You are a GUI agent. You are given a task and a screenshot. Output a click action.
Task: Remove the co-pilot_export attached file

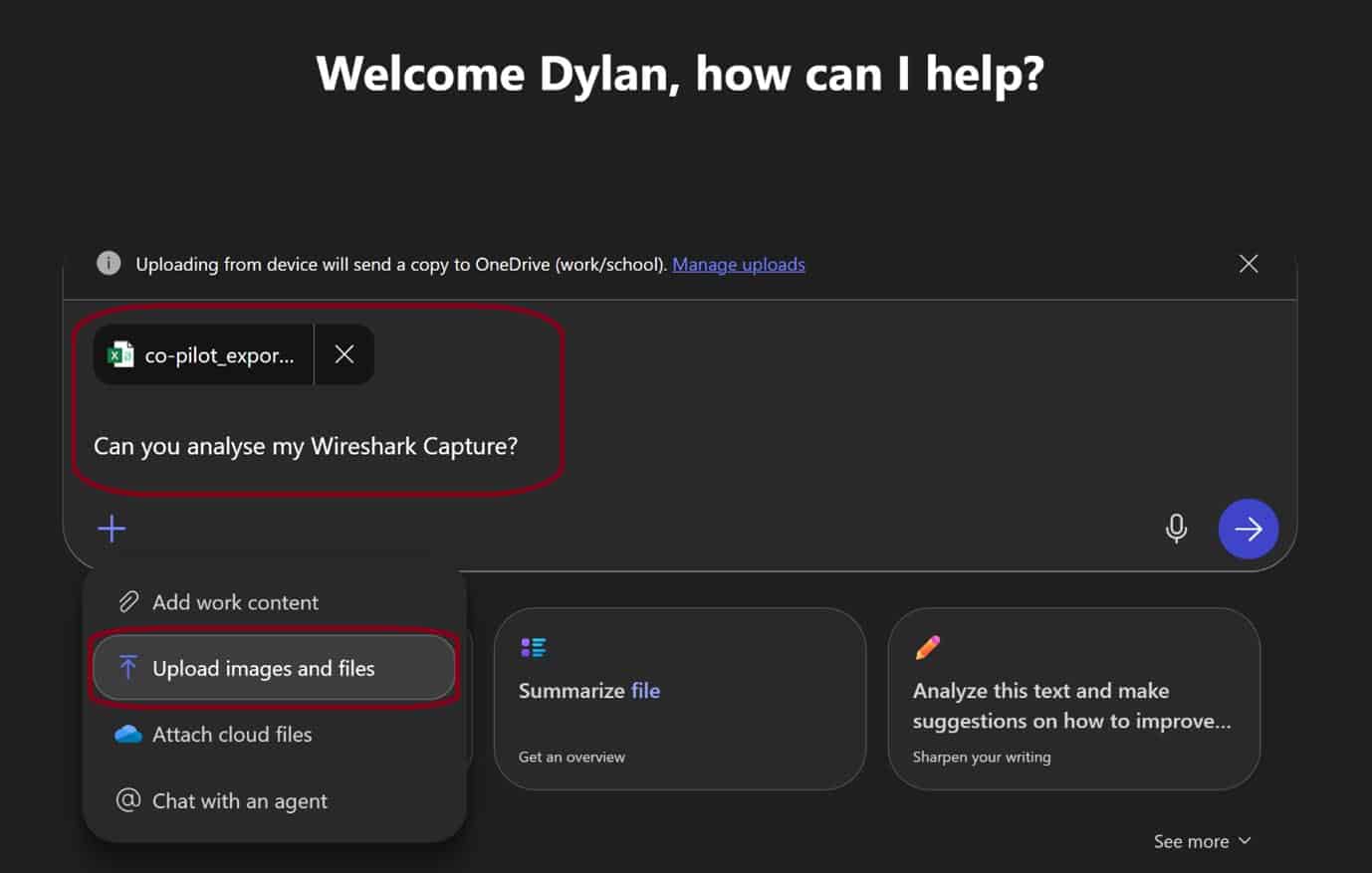[x=344, y=354]
